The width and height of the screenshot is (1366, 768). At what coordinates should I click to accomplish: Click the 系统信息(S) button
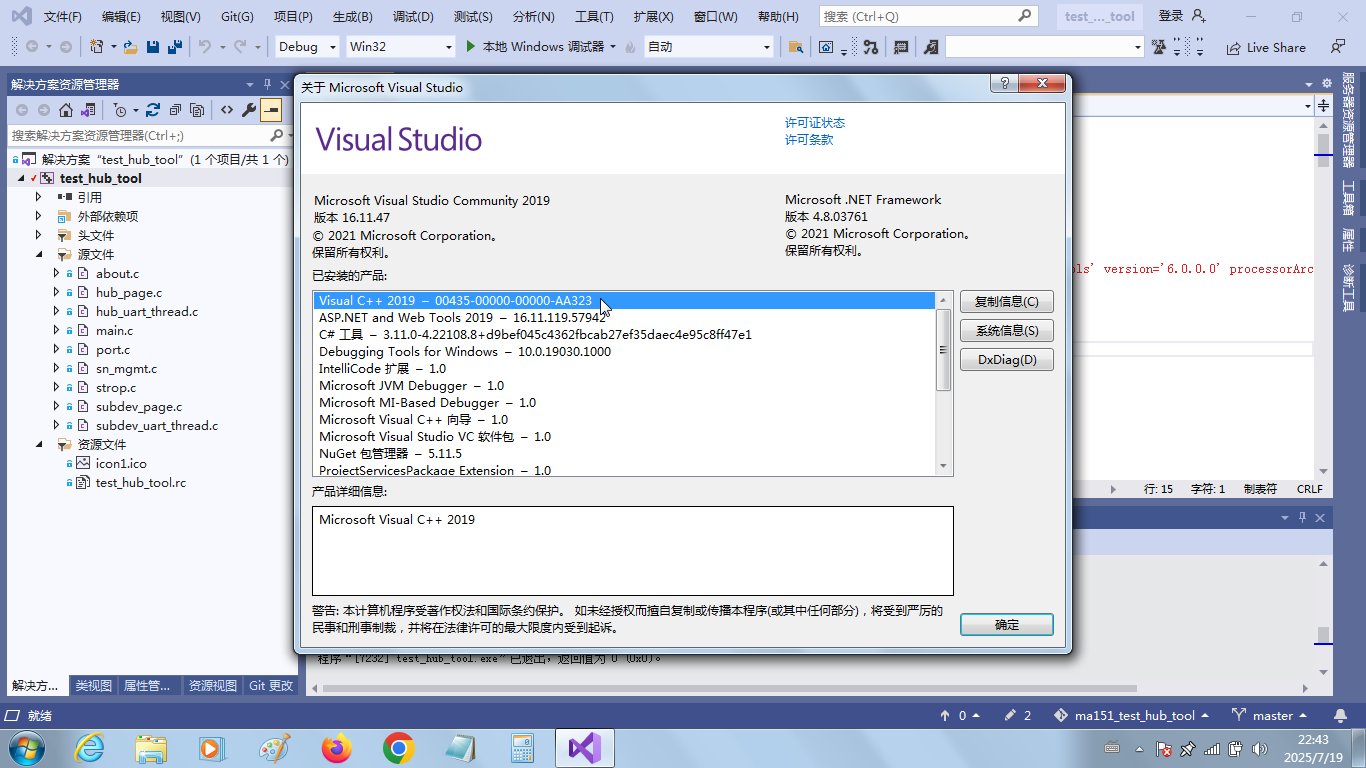[1007, 330]
